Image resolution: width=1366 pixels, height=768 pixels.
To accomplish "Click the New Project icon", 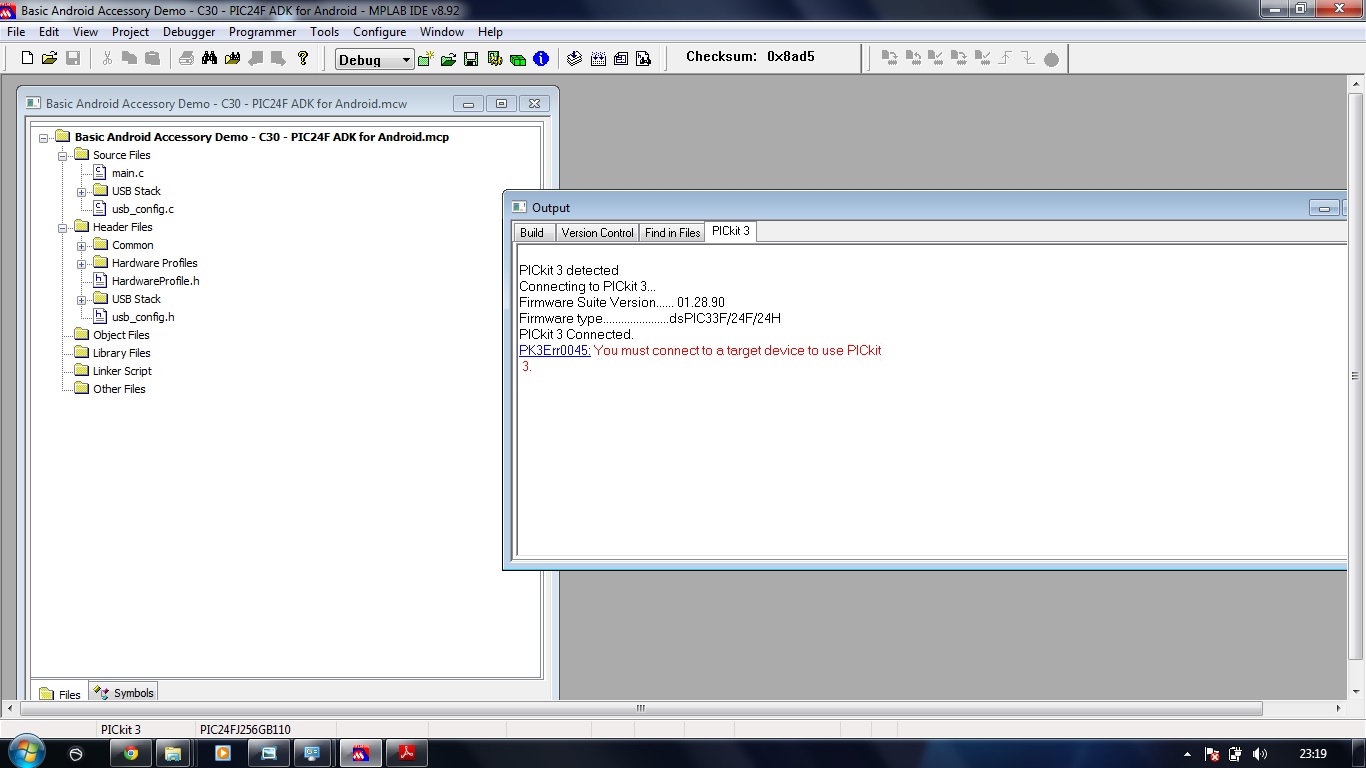I will [425, 59].
